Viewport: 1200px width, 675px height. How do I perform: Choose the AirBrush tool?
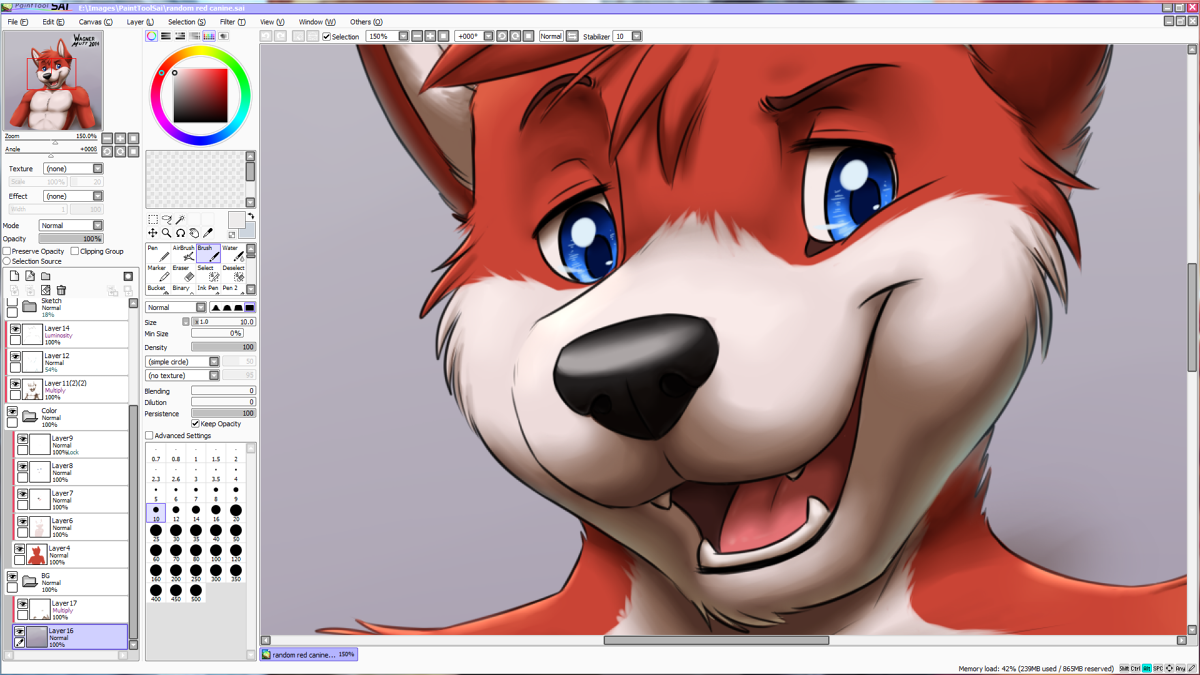[184, 253]
